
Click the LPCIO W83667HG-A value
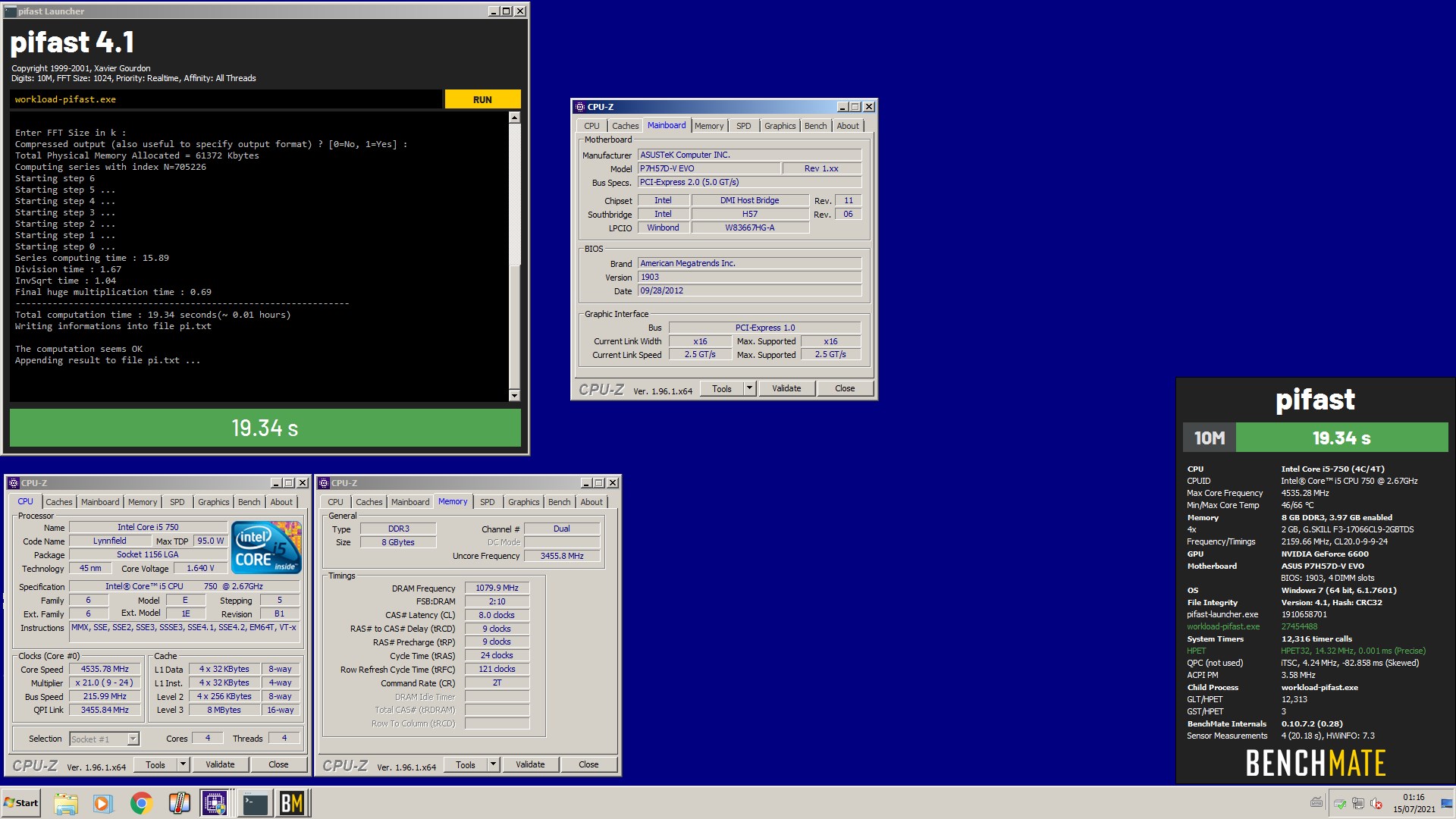tap(749, 227)
